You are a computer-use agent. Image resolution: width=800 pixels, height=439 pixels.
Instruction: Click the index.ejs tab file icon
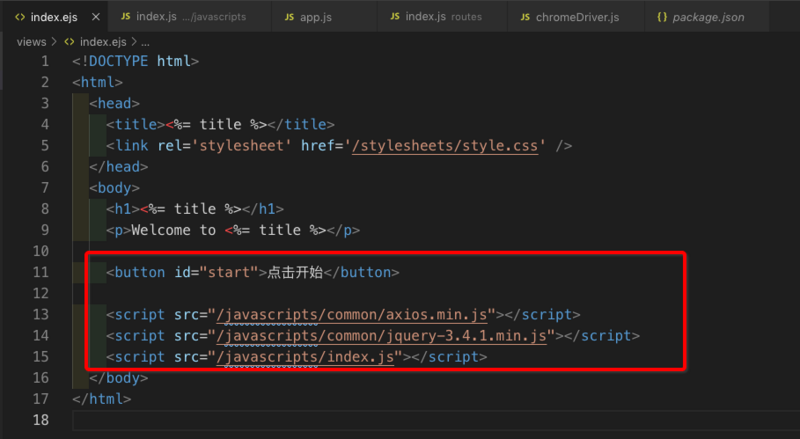[x=20, y=18]
